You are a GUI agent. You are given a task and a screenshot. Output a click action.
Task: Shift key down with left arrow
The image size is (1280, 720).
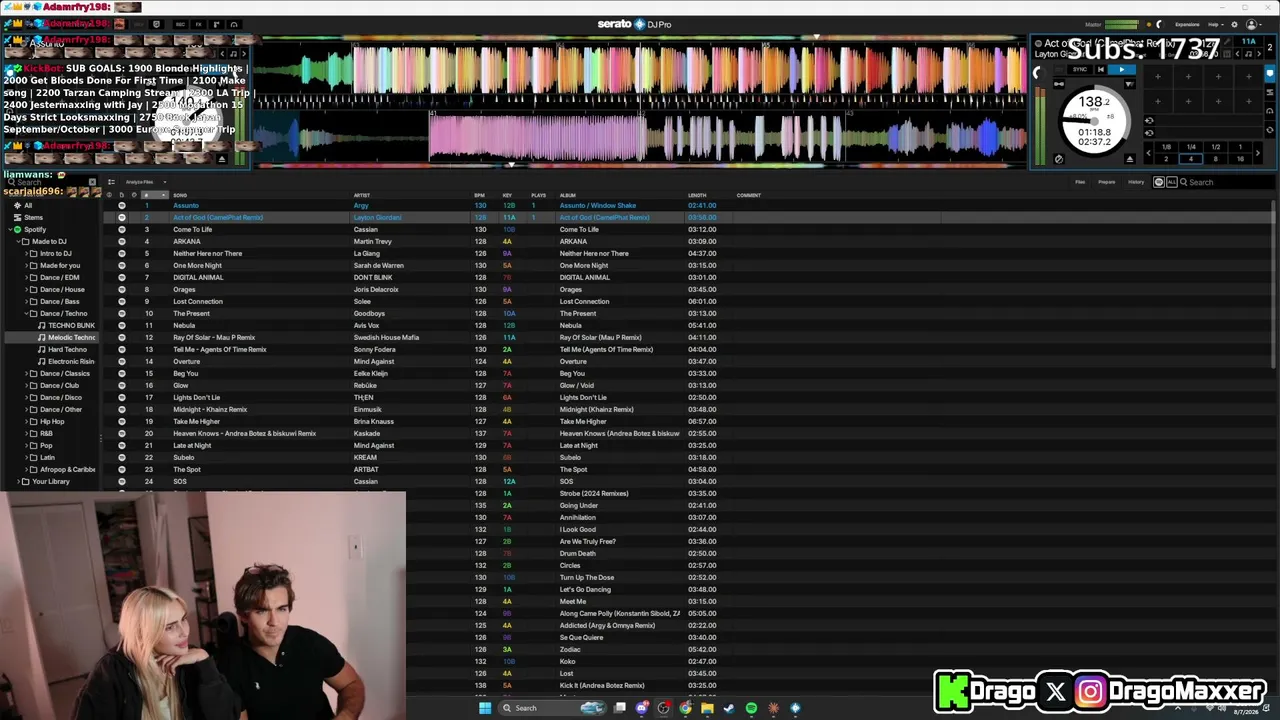[x=1238, y=54]
